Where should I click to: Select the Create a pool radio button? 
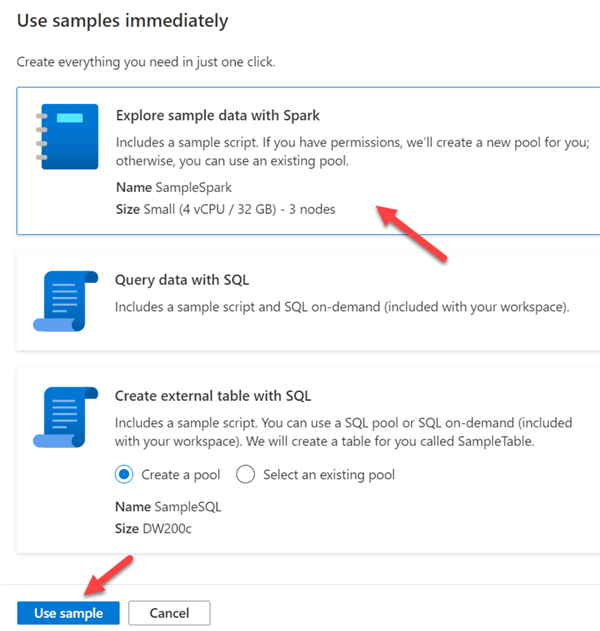click(x=124, y=474)
